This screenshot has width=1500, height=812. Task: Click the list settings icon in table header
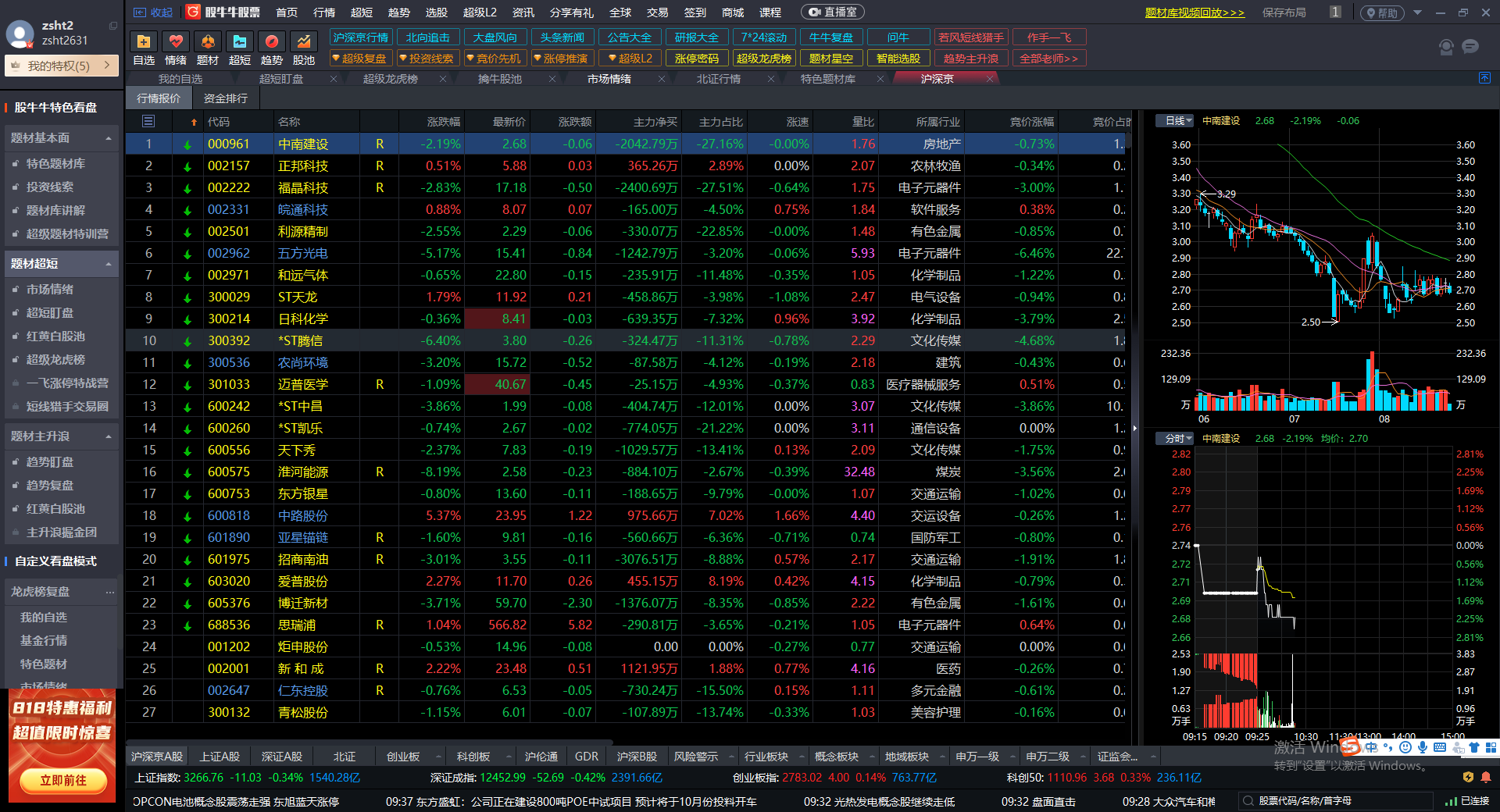(148, 121)
